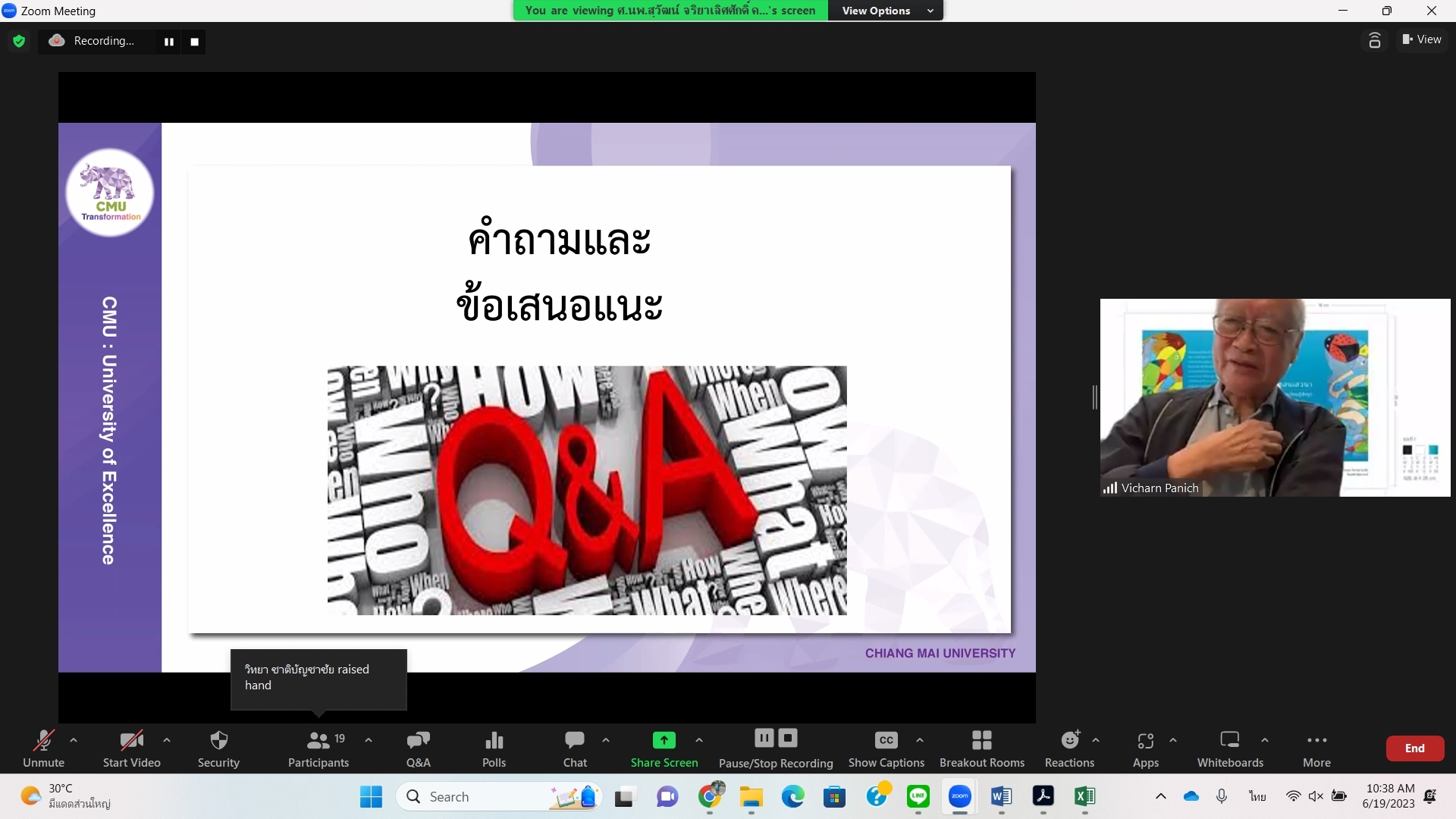Stop recording from bottom toolbar

pos(789,738)
